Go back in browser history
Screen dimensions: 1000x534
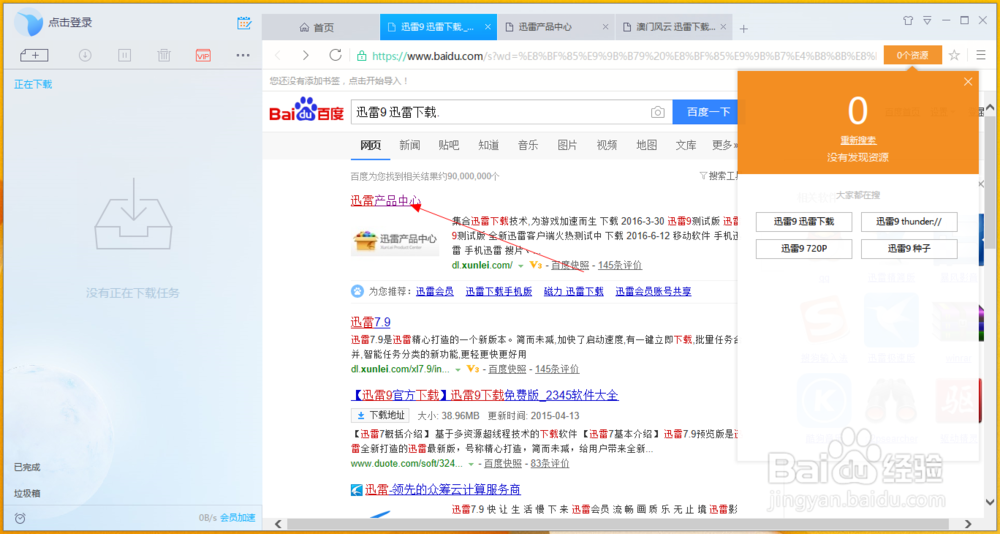[x=277, y=56]
